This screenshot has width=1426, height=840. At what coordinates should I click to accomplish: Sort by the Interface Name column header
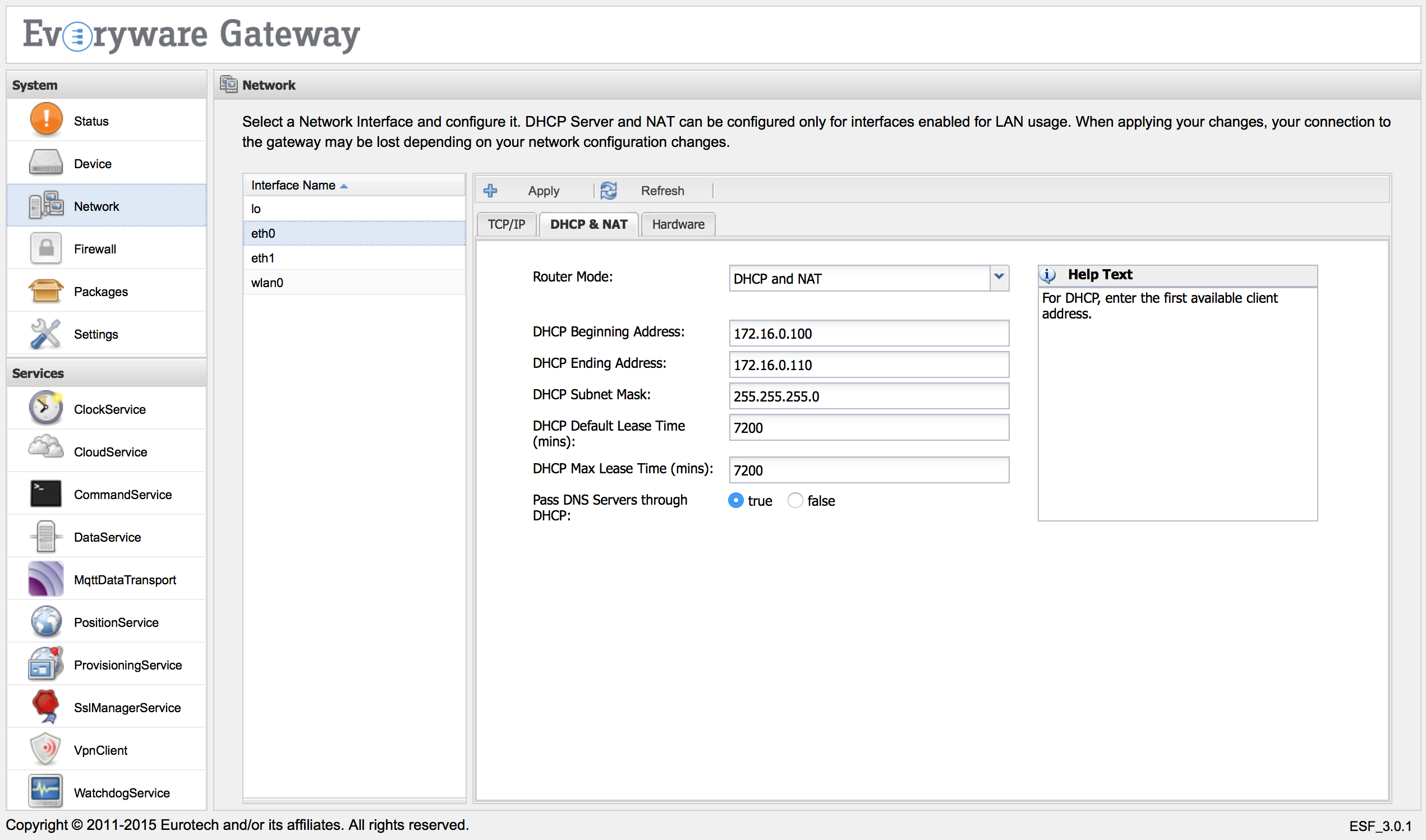click(x=355, y=185)
